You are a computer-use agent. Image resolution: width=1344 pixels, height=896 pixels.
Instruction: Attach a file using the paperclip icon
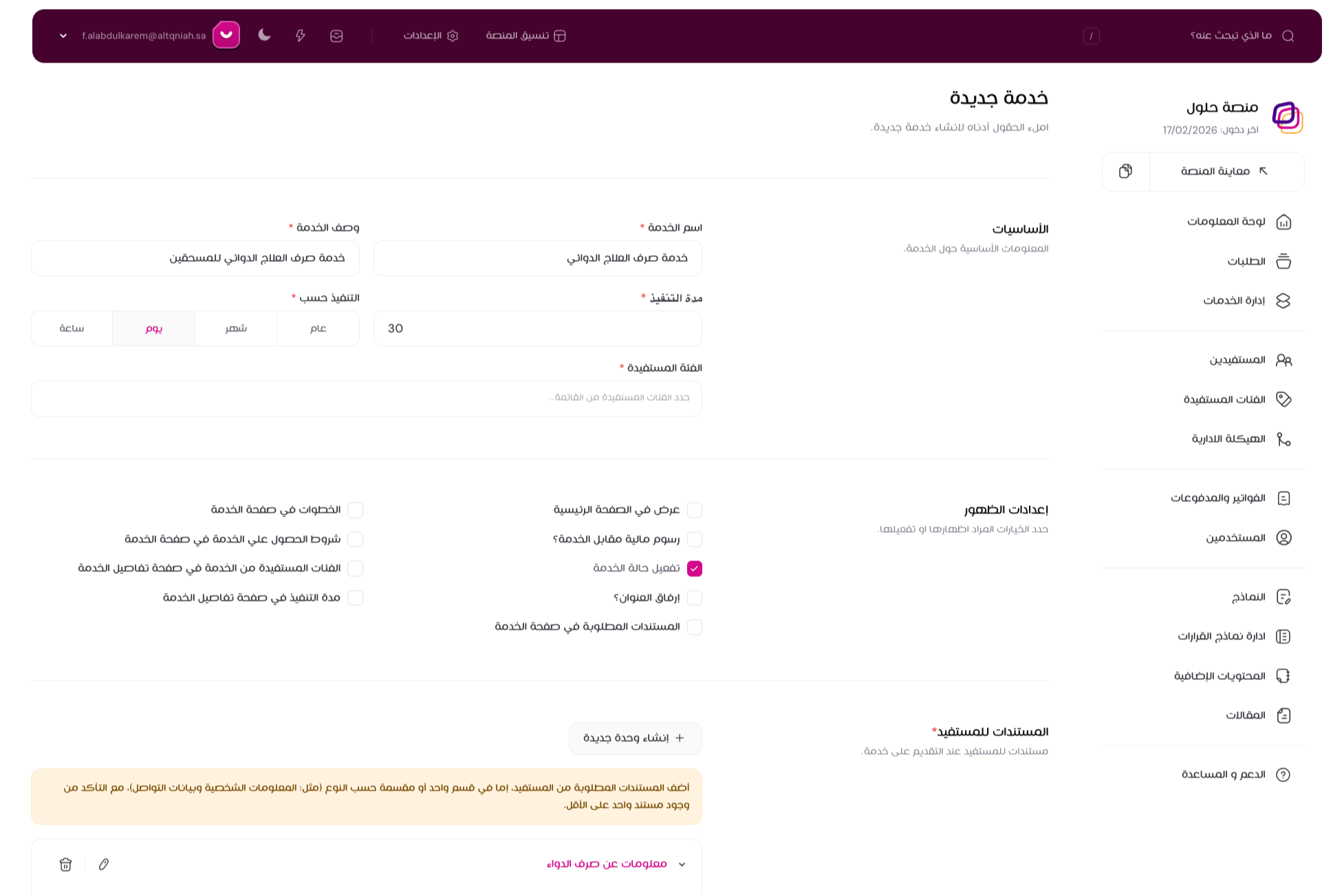104,864
